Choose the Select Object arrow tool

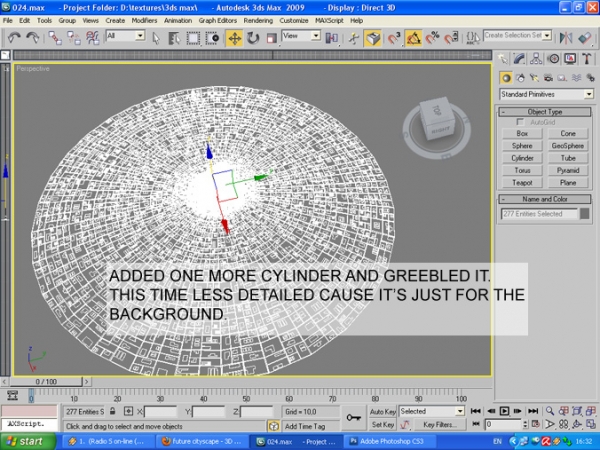(156, 38)
